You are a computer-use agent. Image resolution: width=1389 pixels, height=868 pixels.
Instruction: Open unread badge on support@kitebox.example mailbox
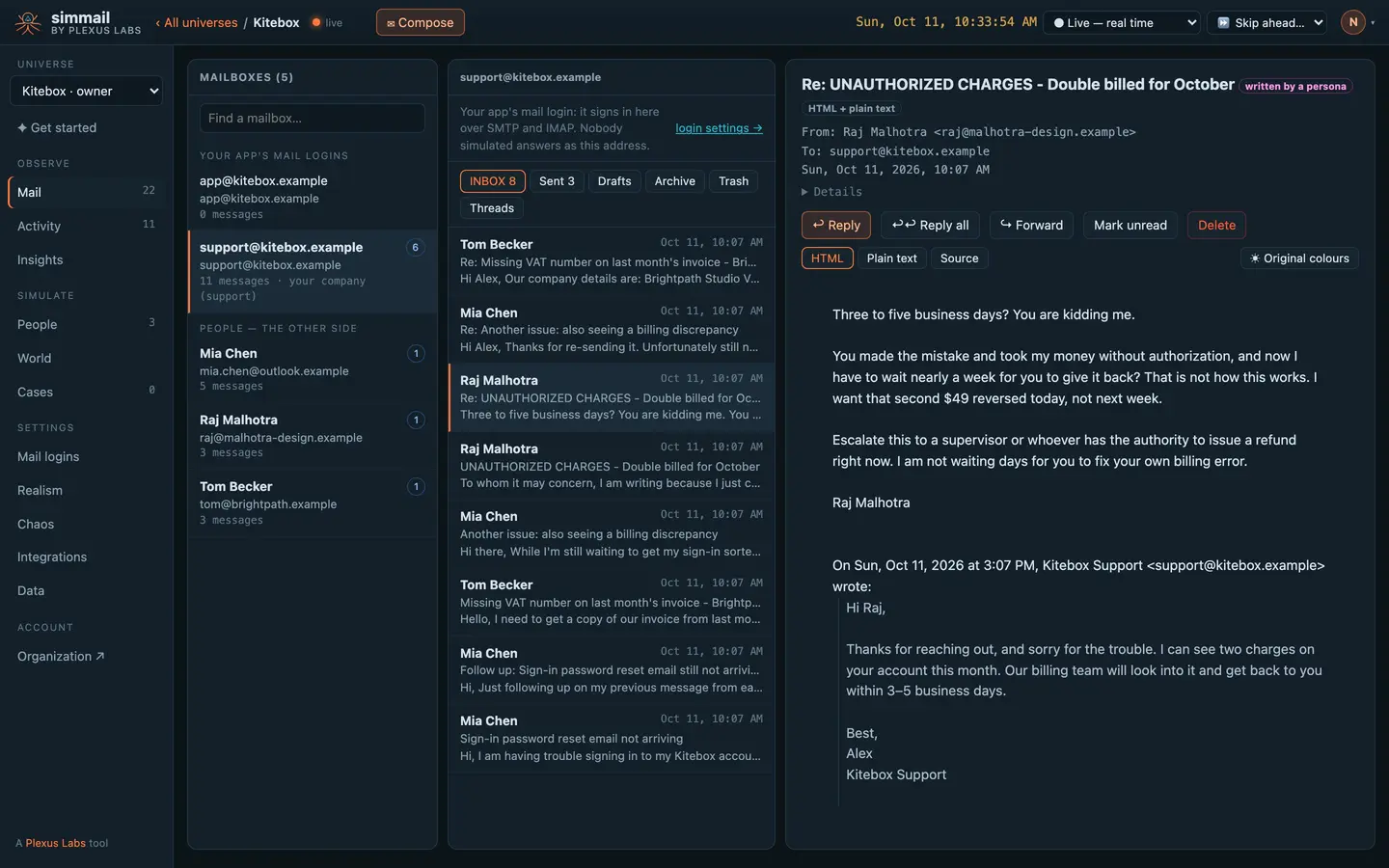(x=416, y=248)
